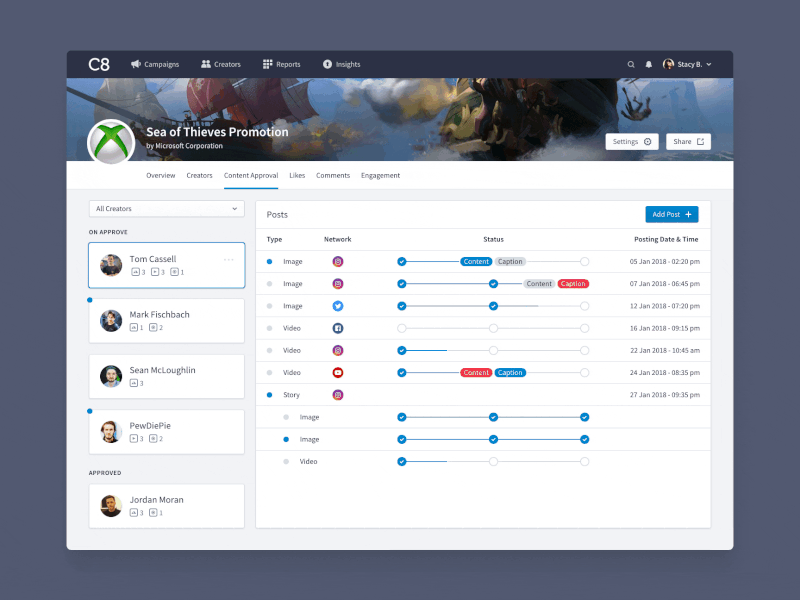The width and height of the screenshot is (800, 600).
Task: Open the All Creators dropdown
Action: tap(167, 209)
